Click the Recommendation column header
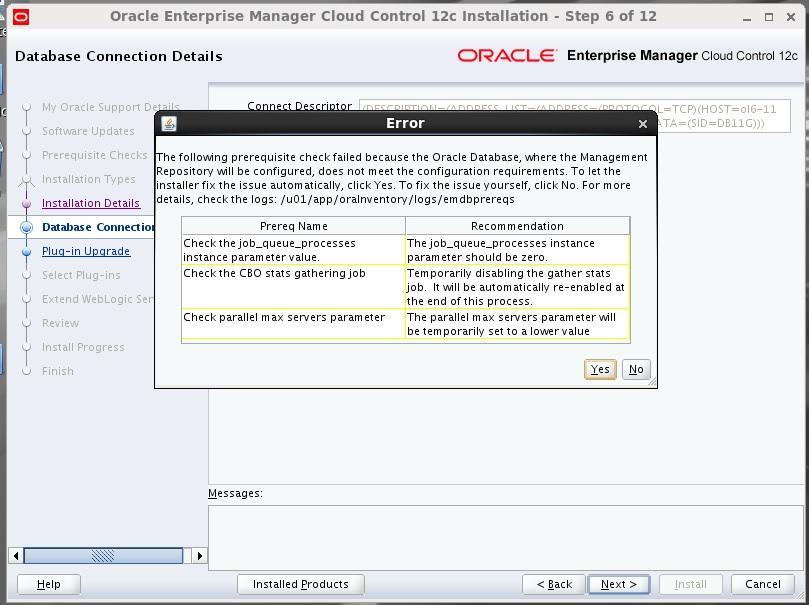809x605 pixels. click(517, 226)
